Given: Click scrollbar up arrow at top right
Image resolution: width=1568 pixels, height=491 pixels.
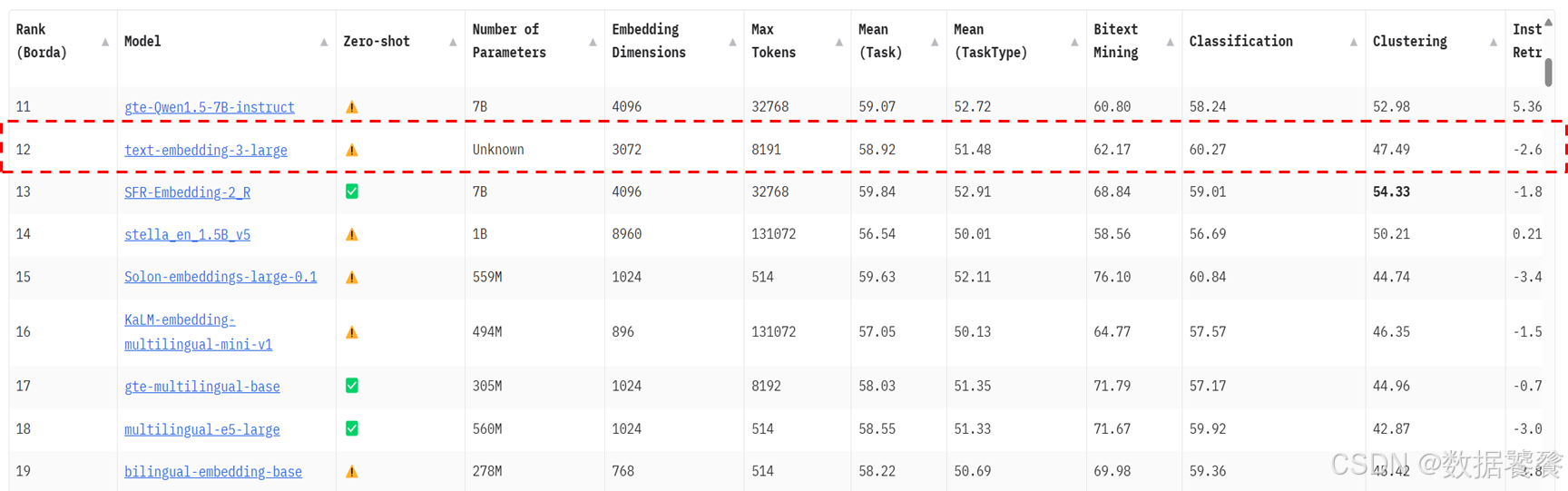Looking at the screenshot, I should [x=1549, y=23].
